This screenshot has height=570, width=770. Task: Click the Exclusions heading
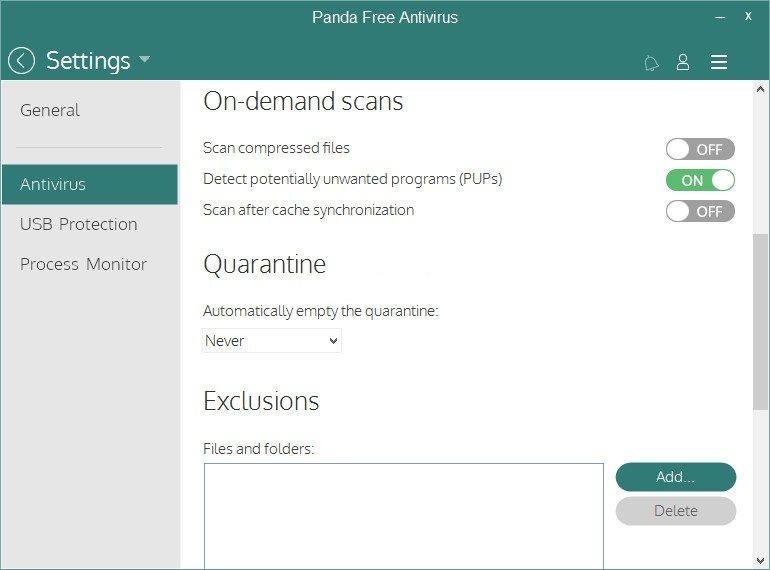pos(261,401)
